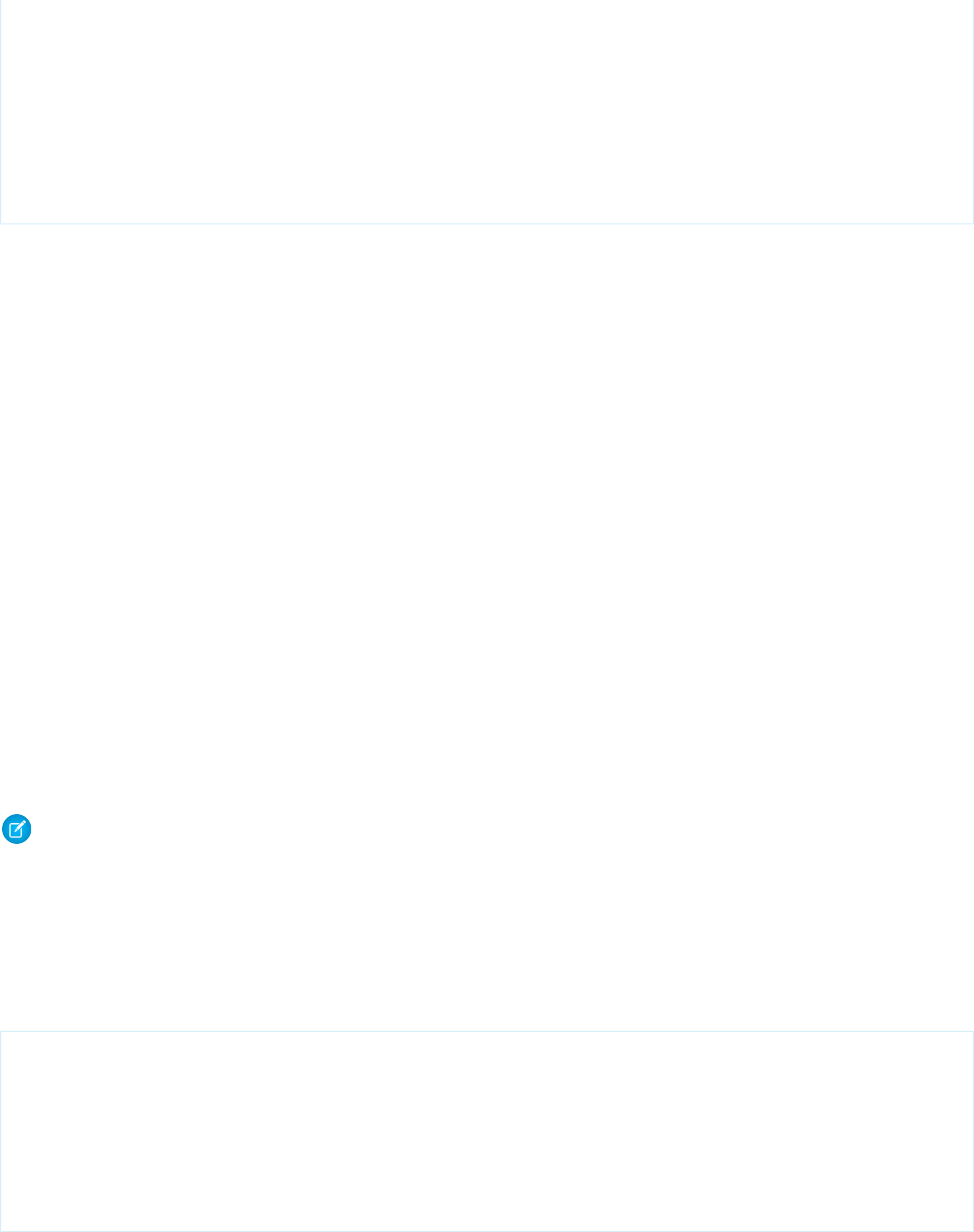
Task: Click the blue note pencil icon
Action: pos(18,829)
